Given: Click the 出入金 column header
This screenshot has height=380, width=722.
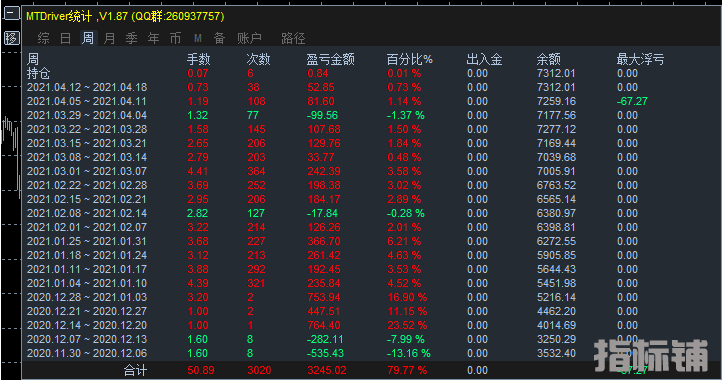Looking at the screenshot, I should pos(484,59).
